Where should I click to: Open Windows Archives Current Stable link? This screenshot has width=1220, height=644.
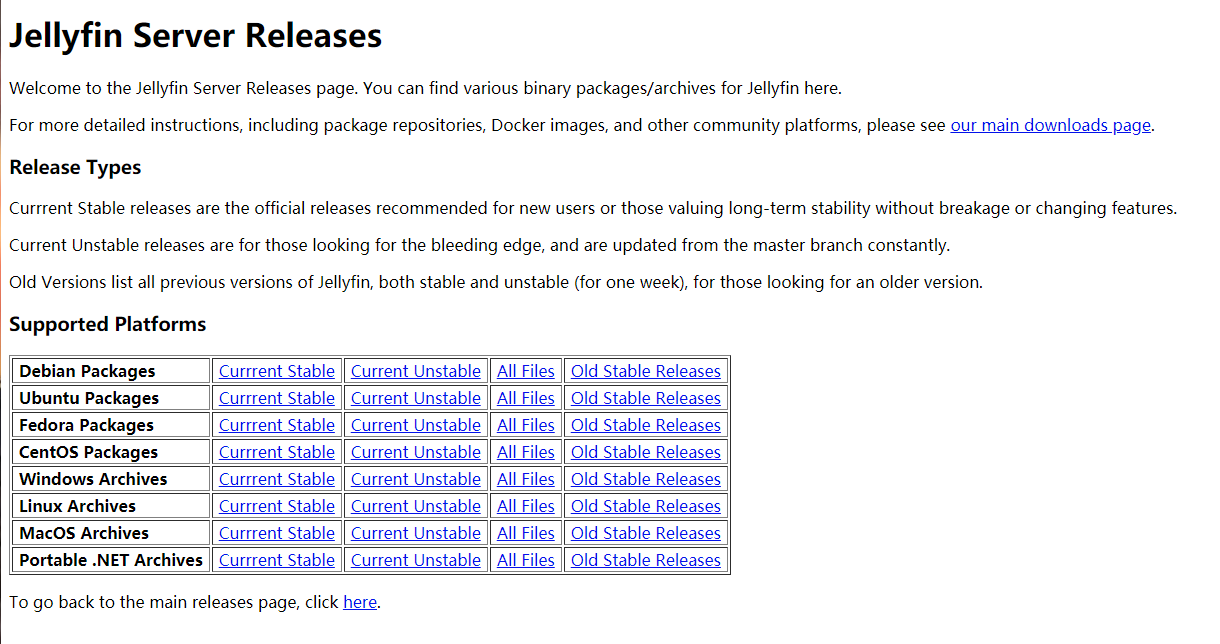tap(276, 479)
